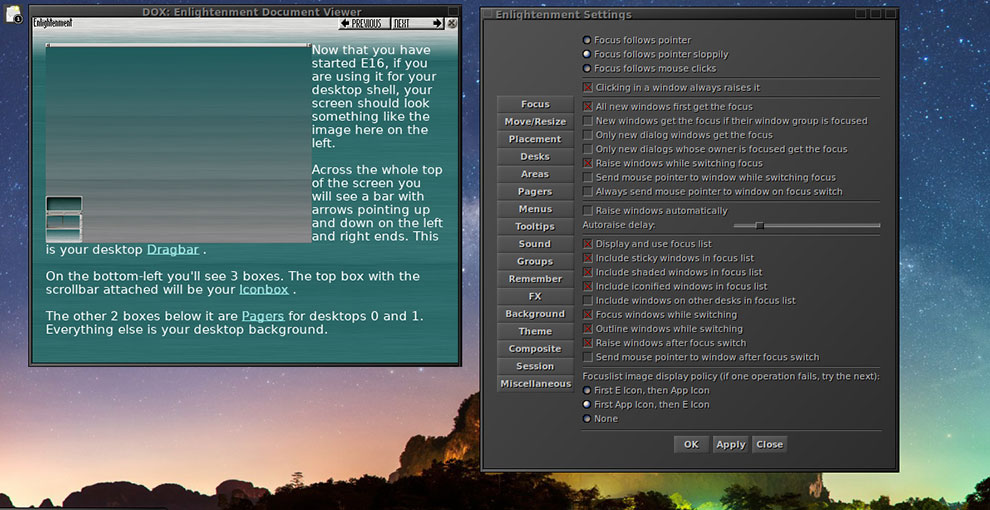Image resolution: width=990 pixels, height=510 pixels.
Task: Open the Miscellaneous settings tab
Action: pos(535,384)
